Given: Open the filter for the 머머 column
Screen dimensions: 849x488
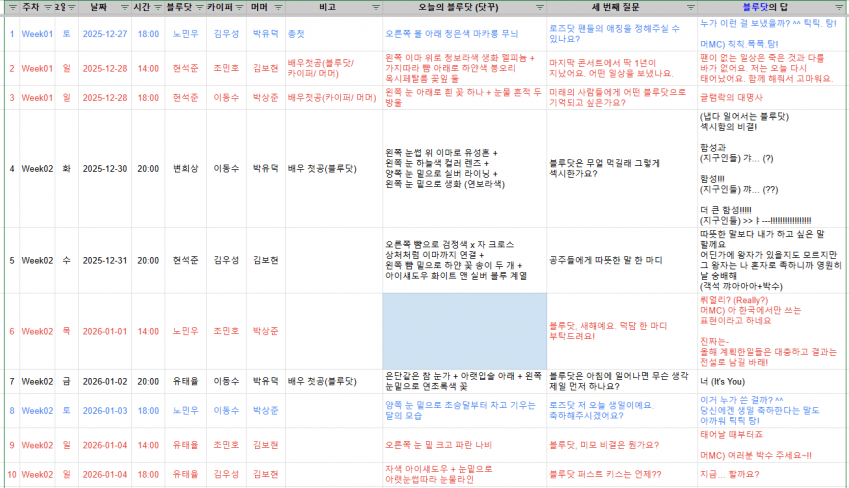Looking at the screenshot, I should (278, 8).
